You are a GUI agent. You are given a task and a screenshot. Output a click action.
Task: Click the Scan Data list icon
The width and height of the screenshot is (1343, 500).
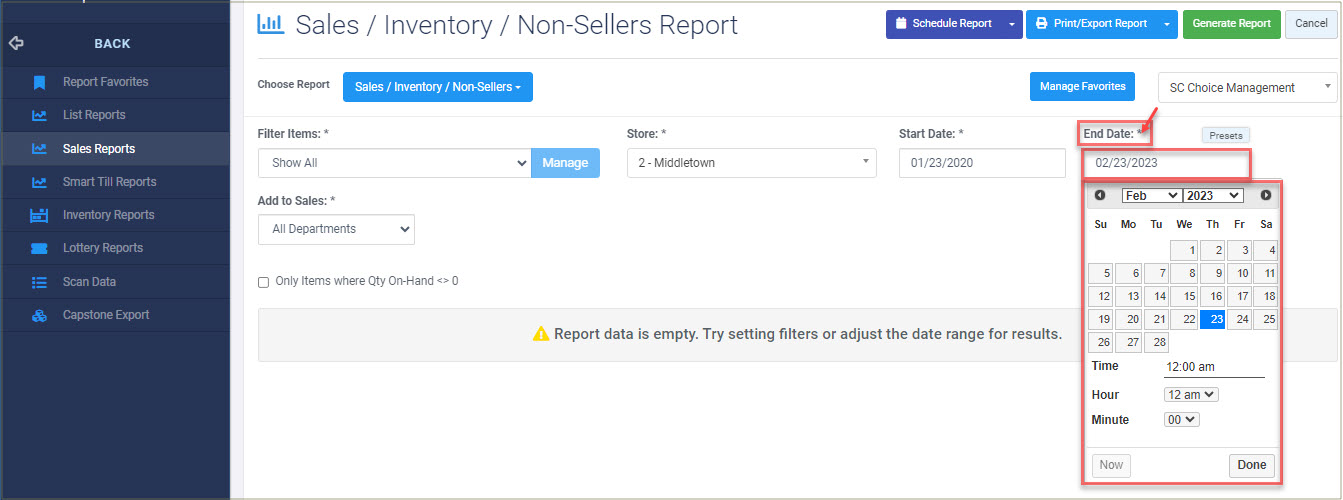click(x=39, y=282)
